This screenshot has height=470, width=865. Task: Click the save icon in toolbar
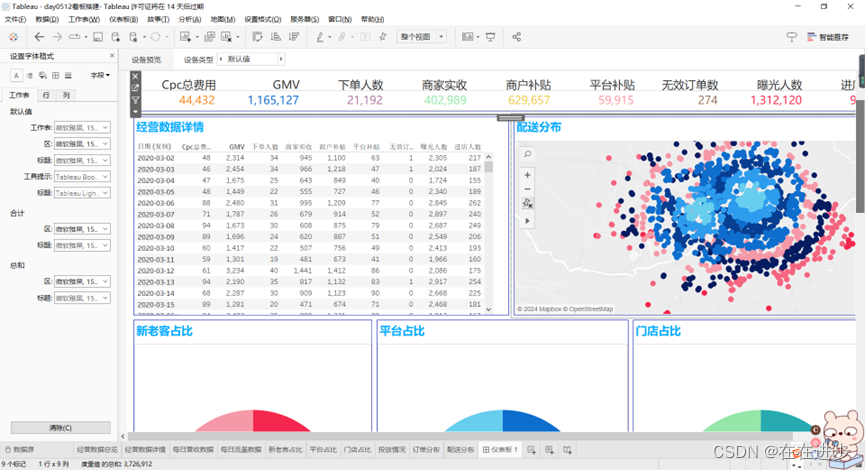[98, 37]
